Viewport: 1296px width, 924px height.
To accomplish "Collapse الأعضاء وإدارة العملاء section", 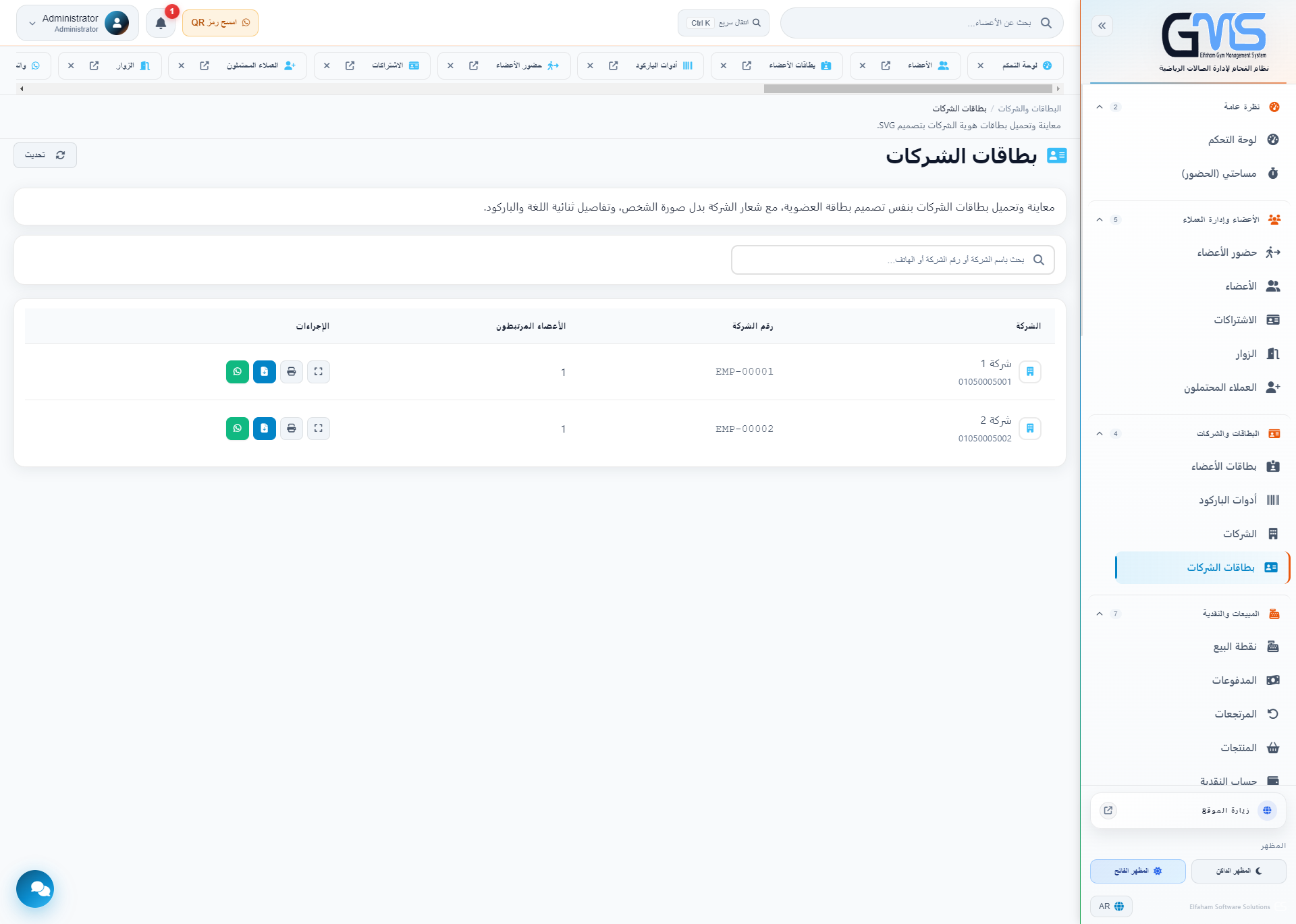I will pyautogui.click(x=1100, y=220).
